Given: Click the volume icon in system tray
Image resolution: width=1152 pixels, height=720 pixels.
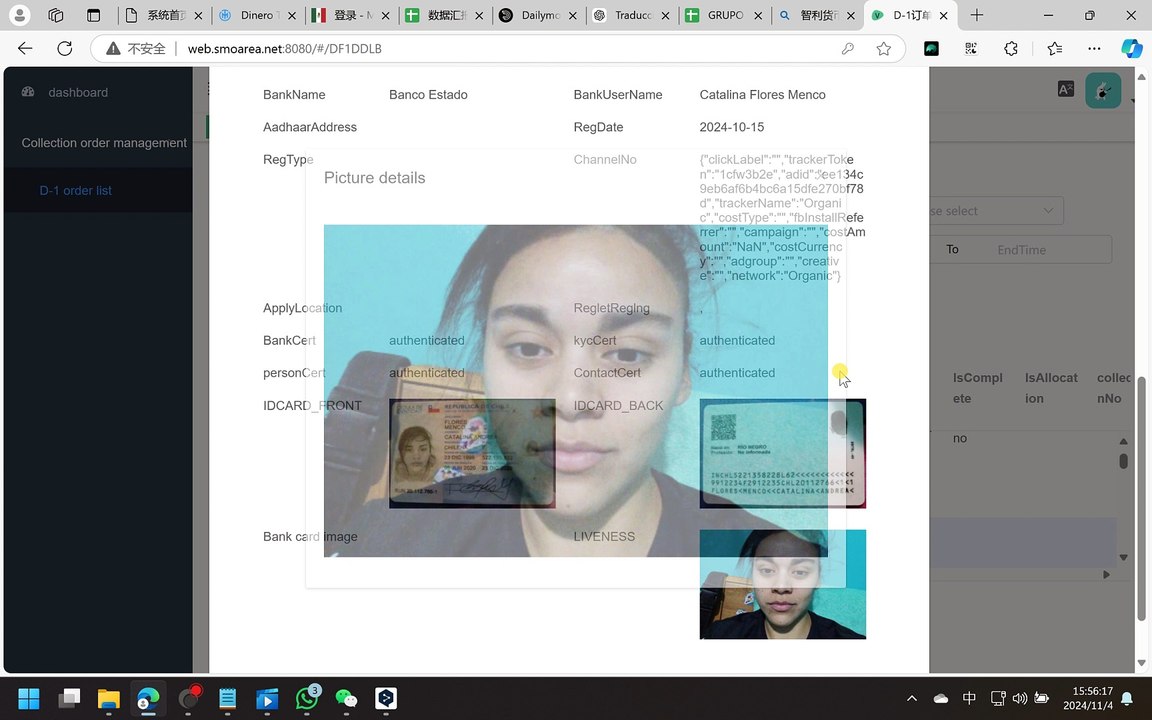Looking at the screenshot, I should (1020, 699).
